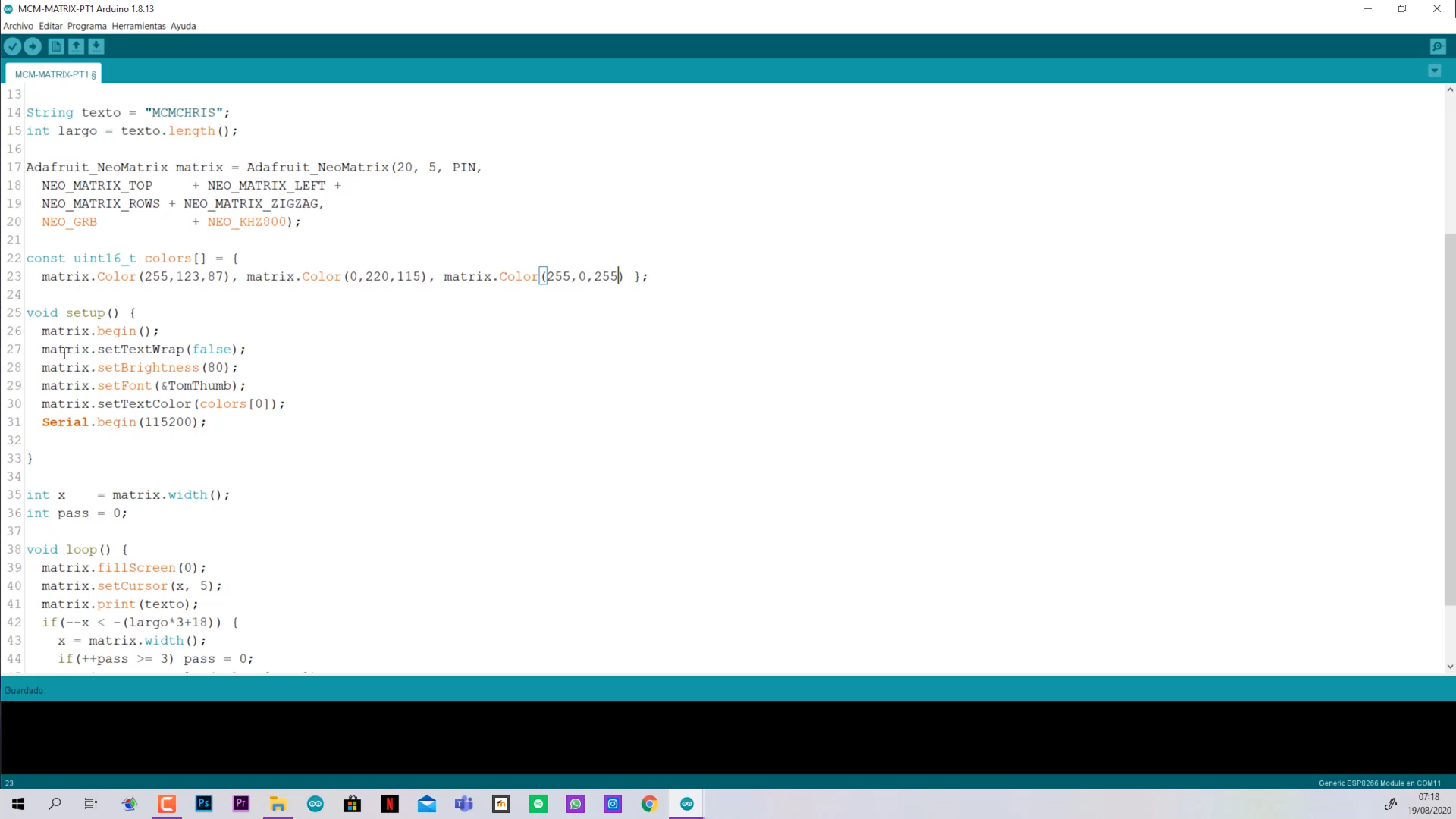
Task: Open the Windows Start menu
Action: [x=18, y=804]
